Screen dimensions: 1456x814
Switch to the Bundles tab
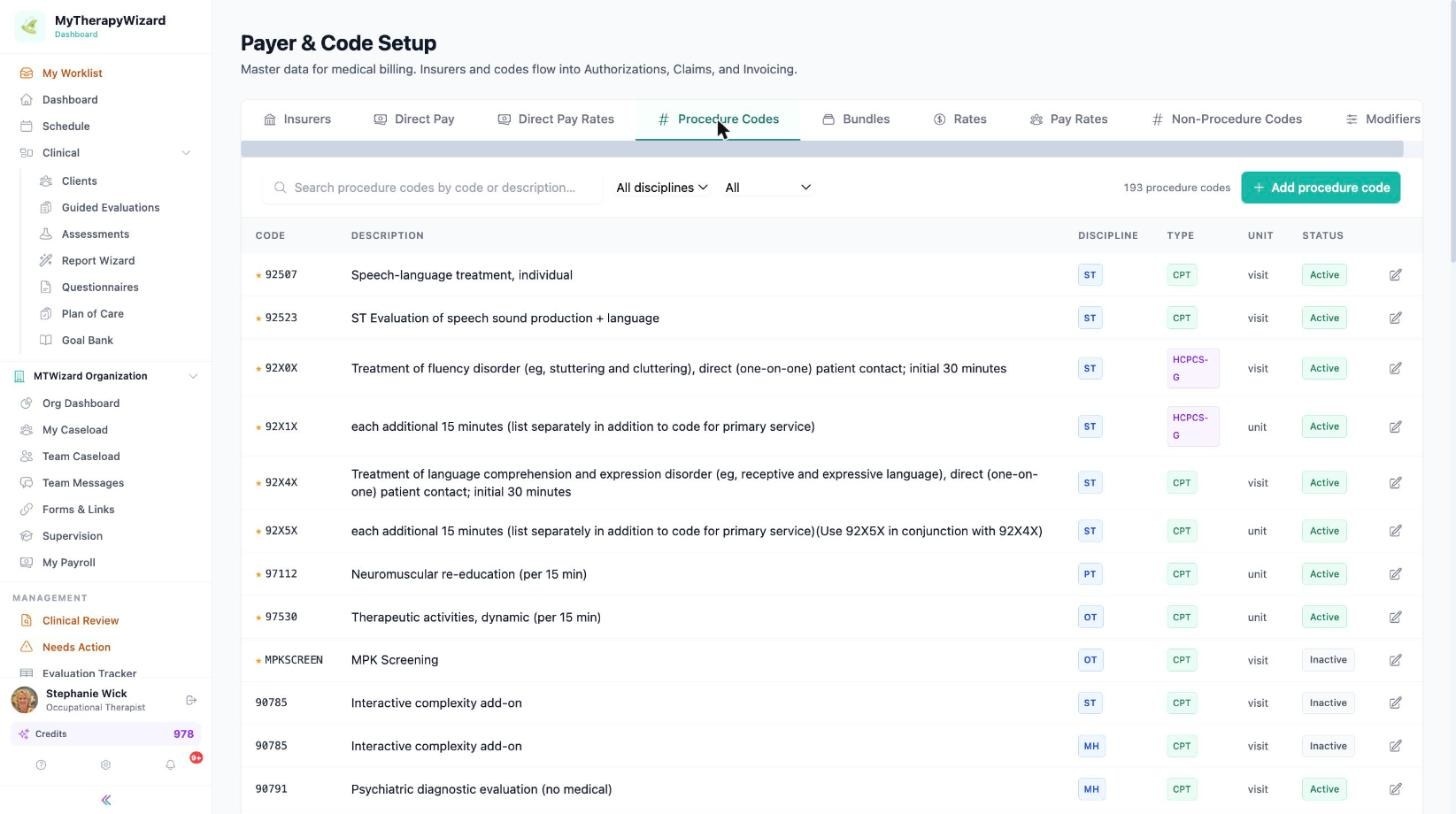tap(856, 119)
